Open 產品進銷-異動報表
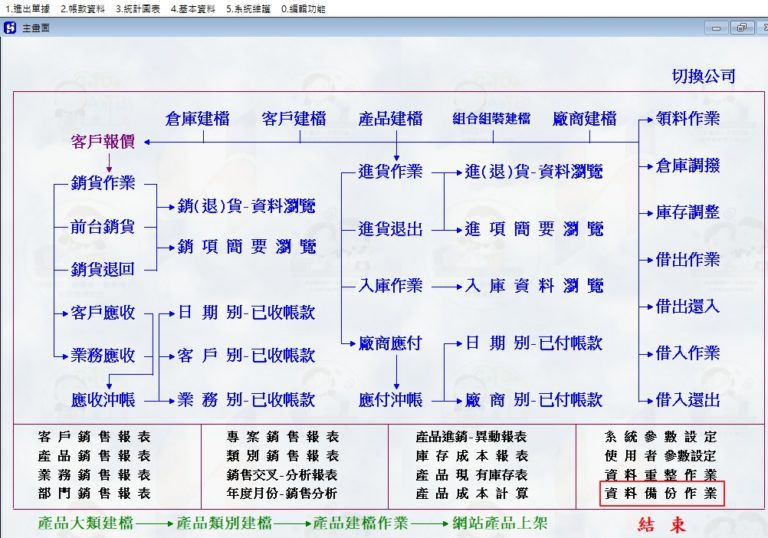Screen dimensions: 768x538 click(472, 437)
